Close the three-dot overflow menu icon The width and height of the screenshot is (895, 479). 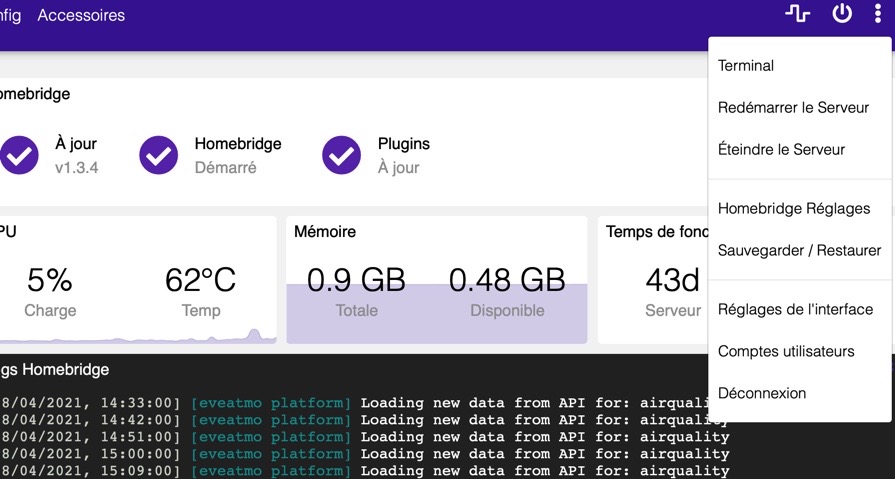tap(878, 13)
